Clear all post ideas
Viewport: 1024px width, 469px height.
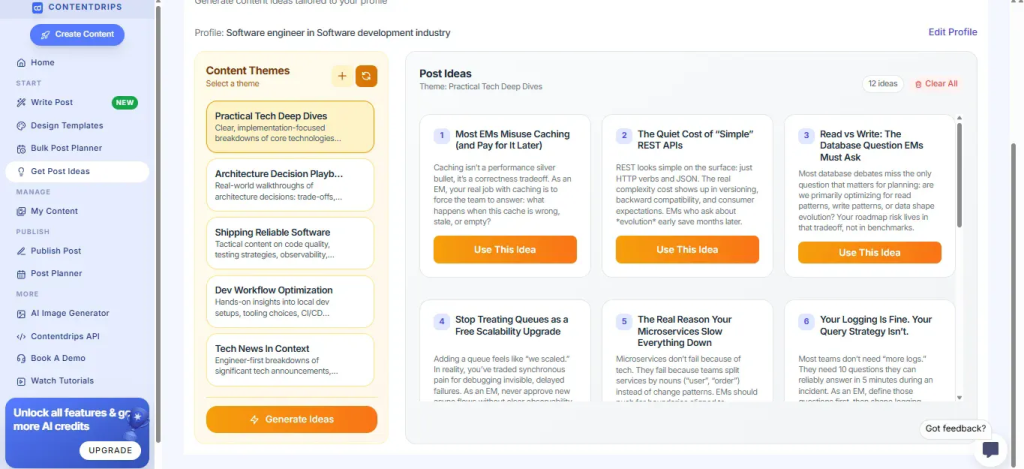pos(936,84)
